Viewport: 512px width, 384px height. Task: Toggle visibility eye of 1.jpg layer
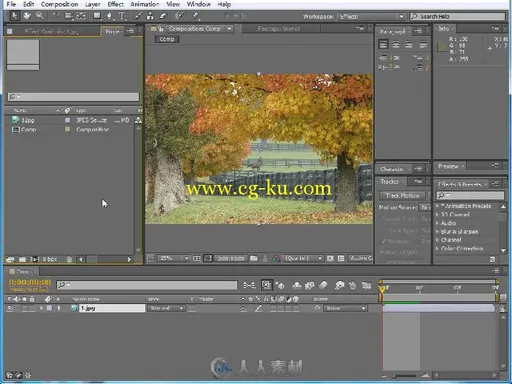(x=10, y=308)
